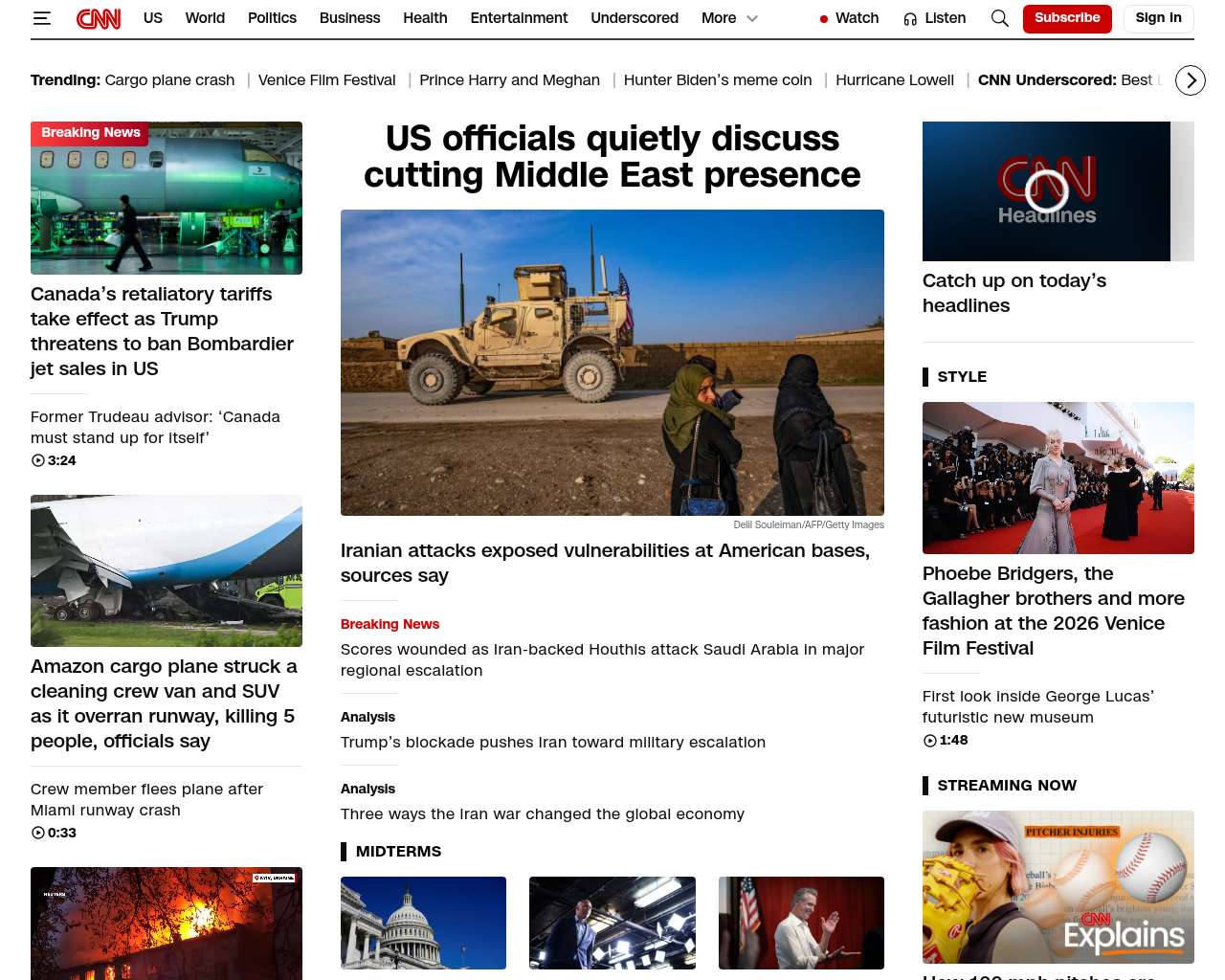Click the red Subscribe button

point(1067,18)
